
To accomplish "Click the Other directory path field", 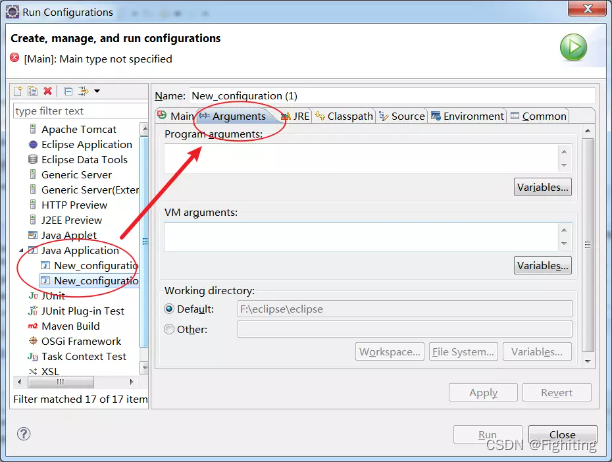I will 405,329.
